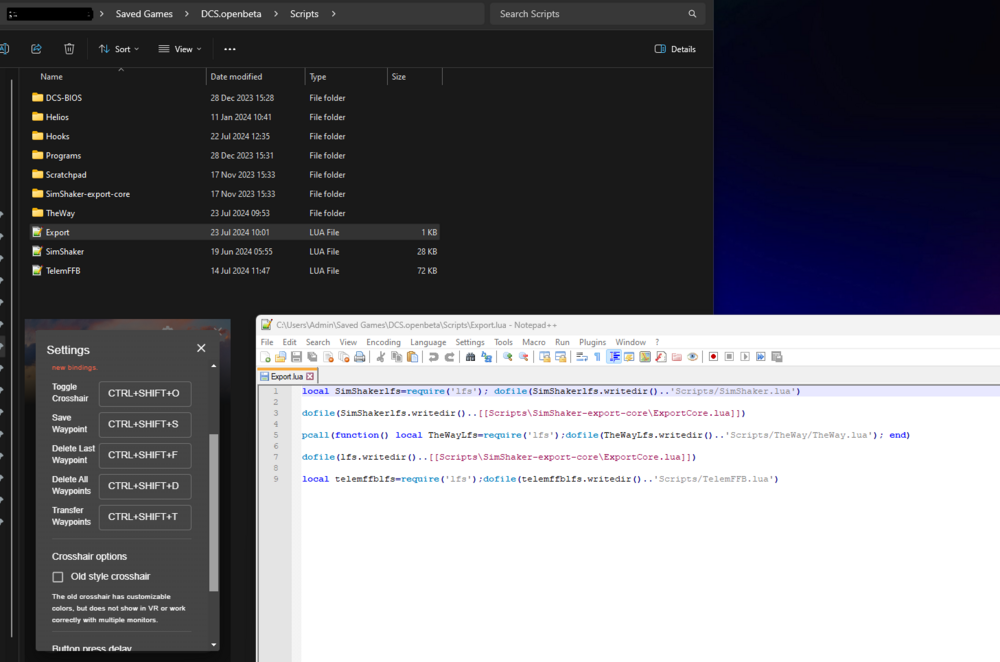Click the CTRL+SHIFT+O Toggle Crosshair binding button
Image resolution: width=1000 pixels, height=662 pixels.
coord(144,394)
